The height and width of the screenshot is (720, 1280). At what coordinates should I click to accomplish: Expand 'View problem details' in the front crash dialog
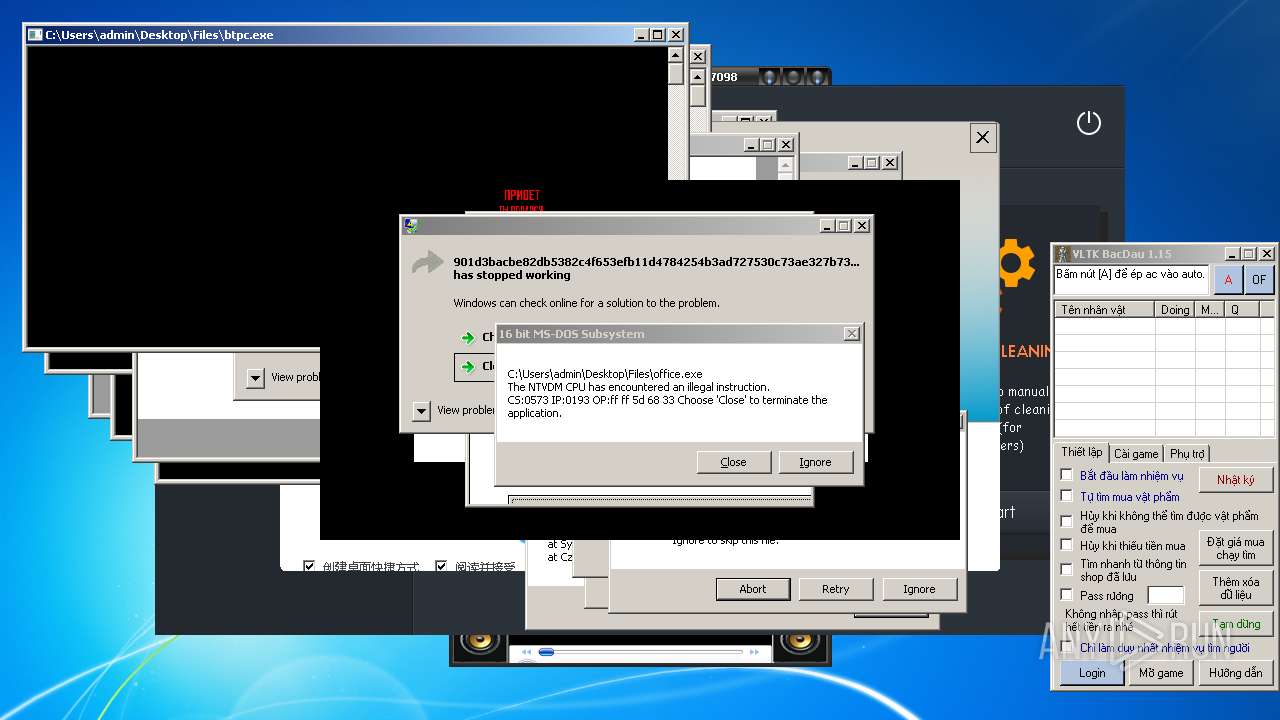point(422,411)
